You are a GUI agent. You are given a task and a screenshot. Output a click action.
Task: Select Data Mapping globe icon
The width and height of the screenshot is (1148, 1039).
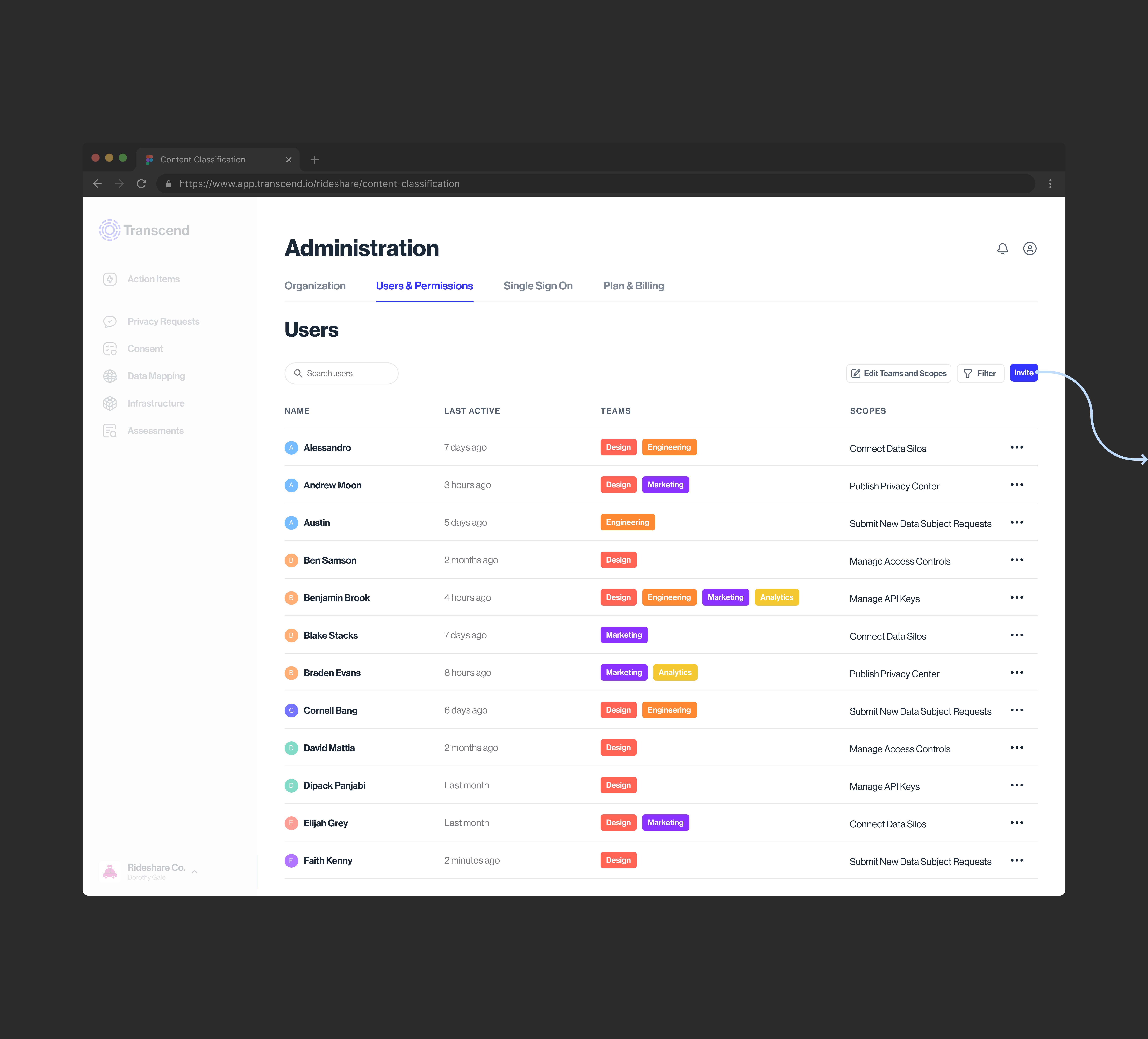[110, 376]
